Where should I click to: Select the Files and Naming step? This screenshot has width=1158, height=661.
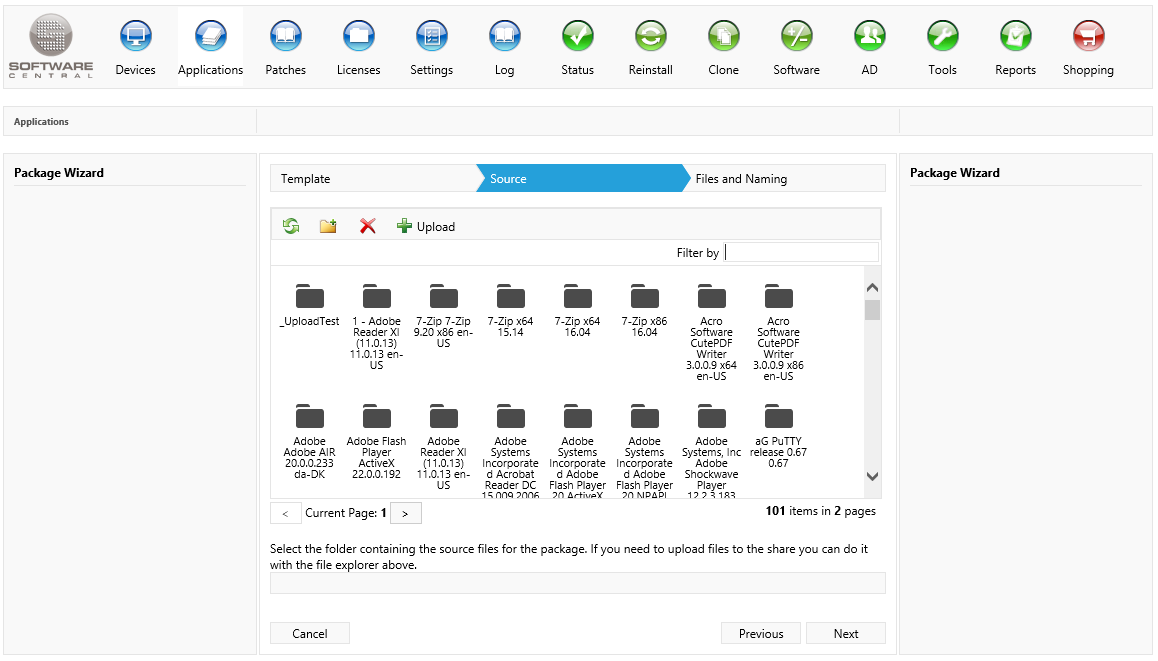[741, 179]
